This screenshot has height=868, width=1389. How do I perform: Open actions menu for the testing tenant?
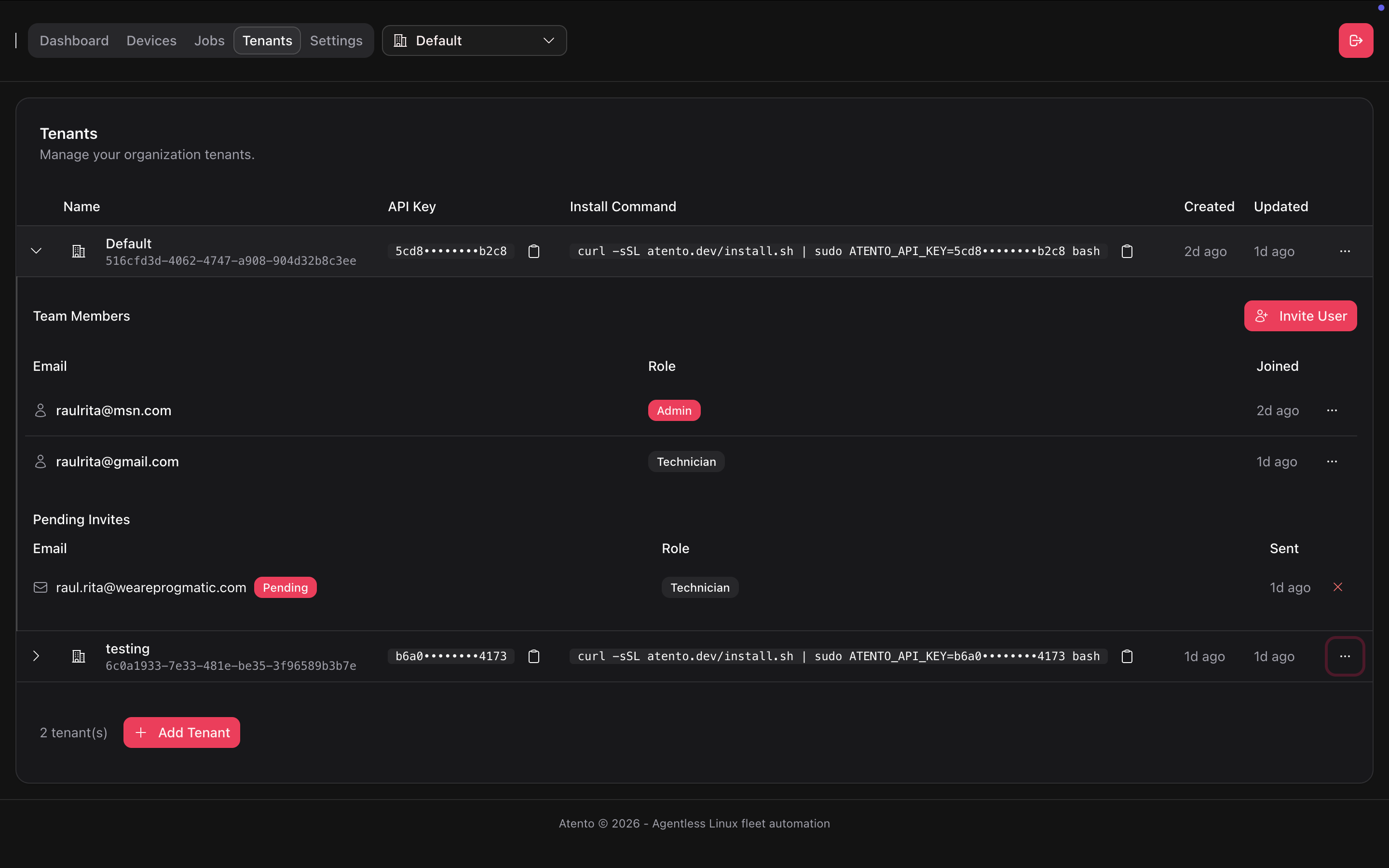[1345, 656]
